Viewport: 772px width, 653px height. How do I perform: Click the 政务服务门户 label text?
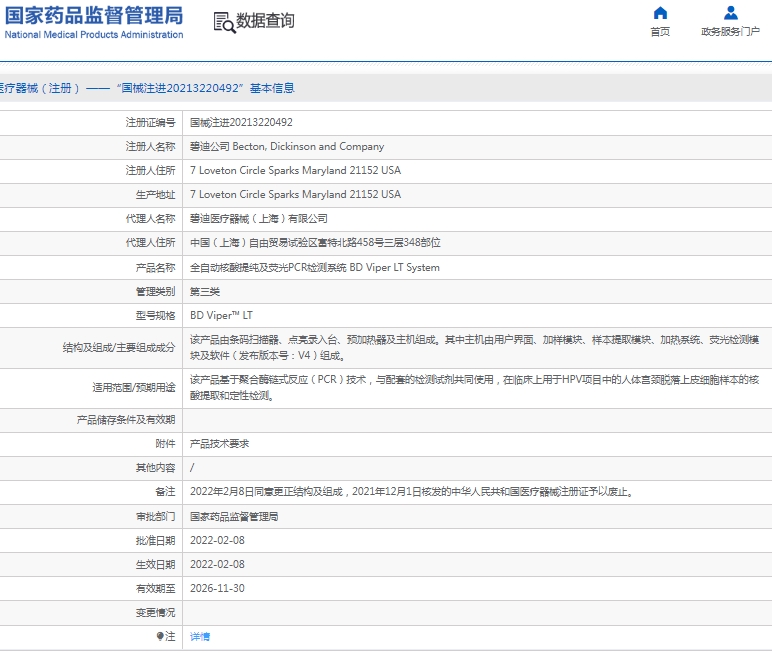[731, 32]
